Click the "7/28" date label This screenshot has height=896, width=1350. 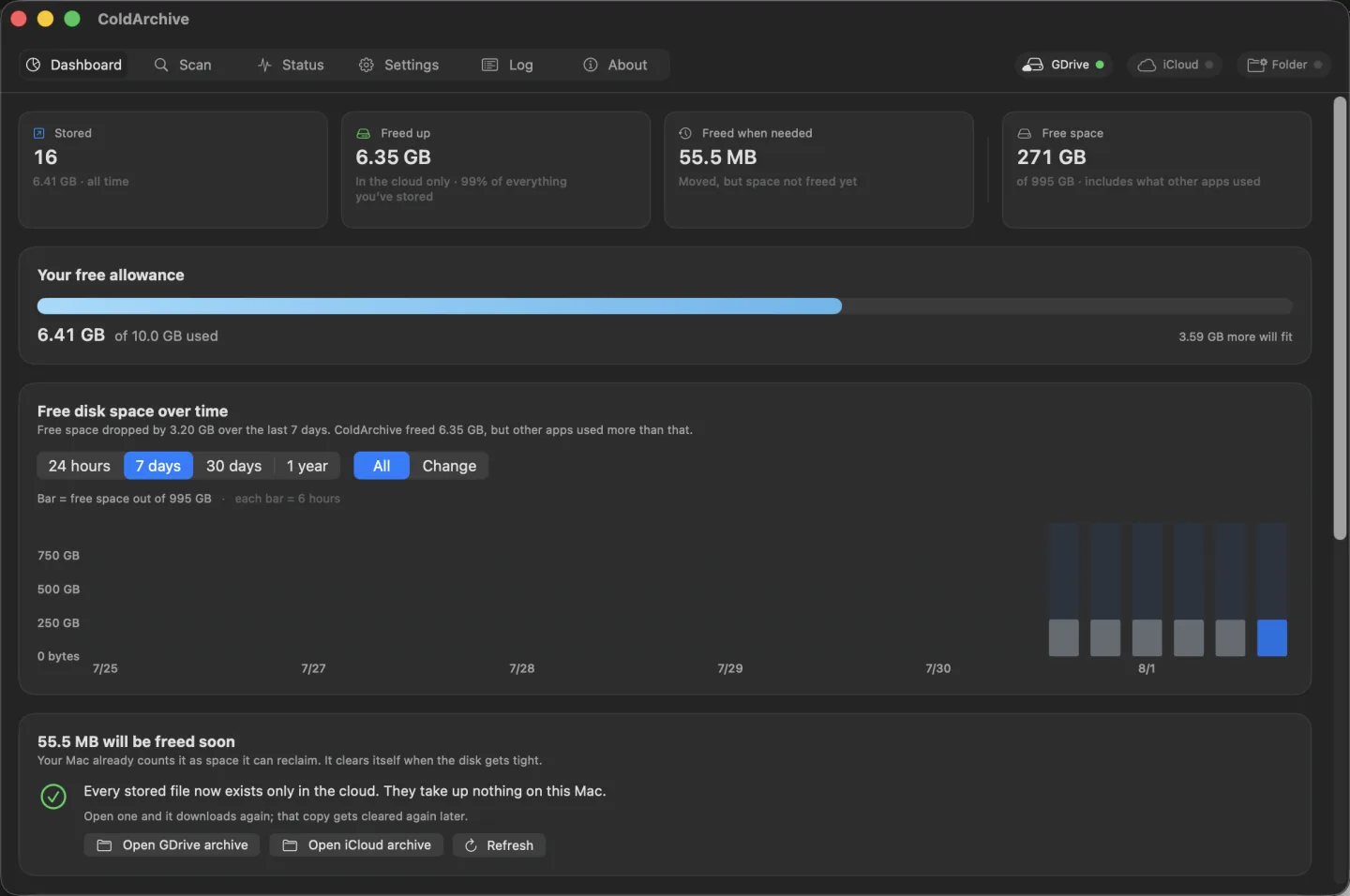(521, 668)
